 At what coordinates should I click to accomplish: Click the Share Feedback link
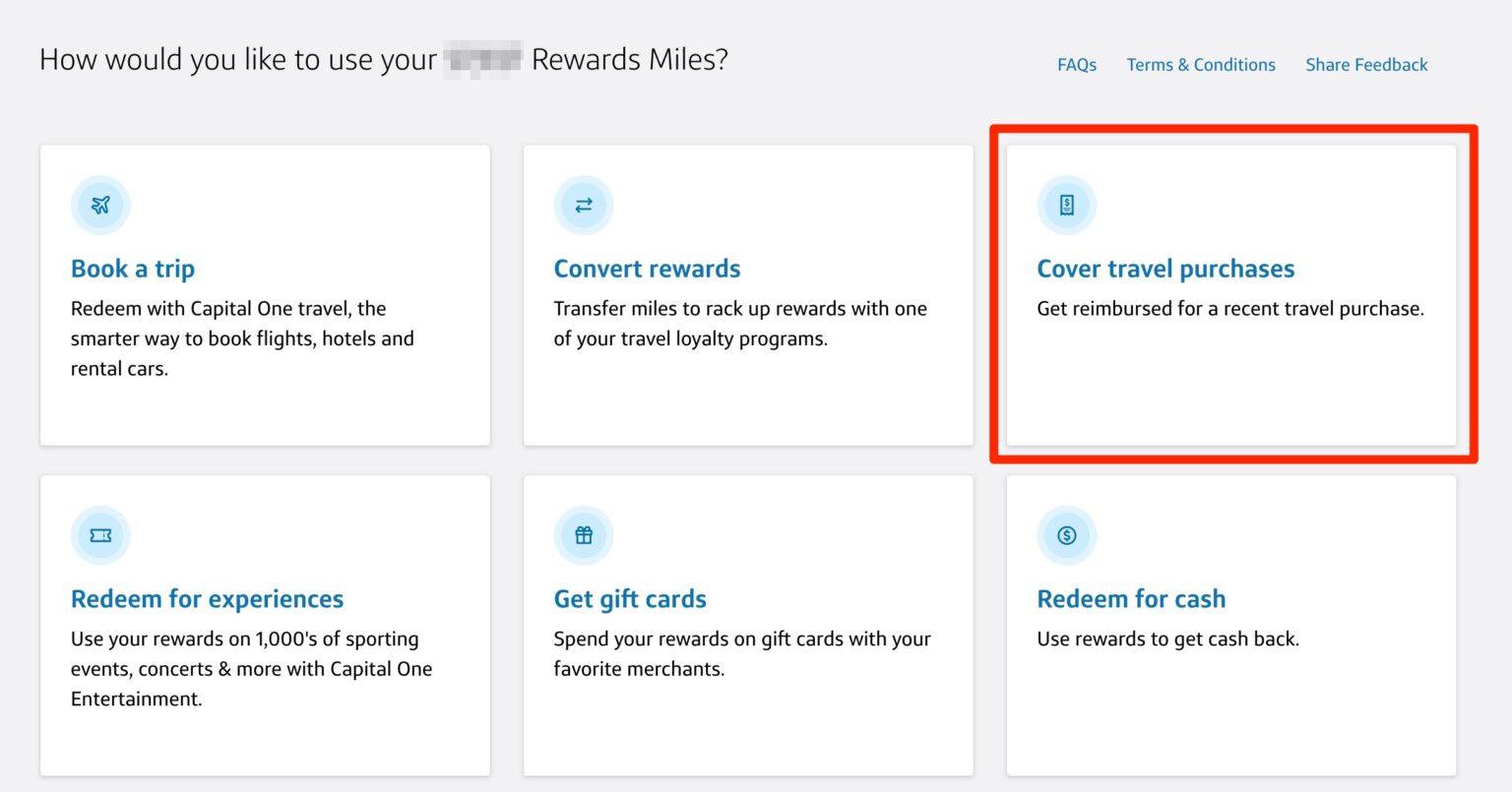tap(1365, 65)
